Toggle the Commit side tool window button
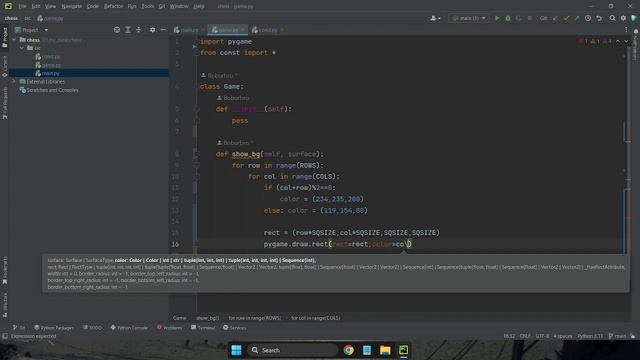The width and height of the screenshot is (640, 360). tap(4, 67)
